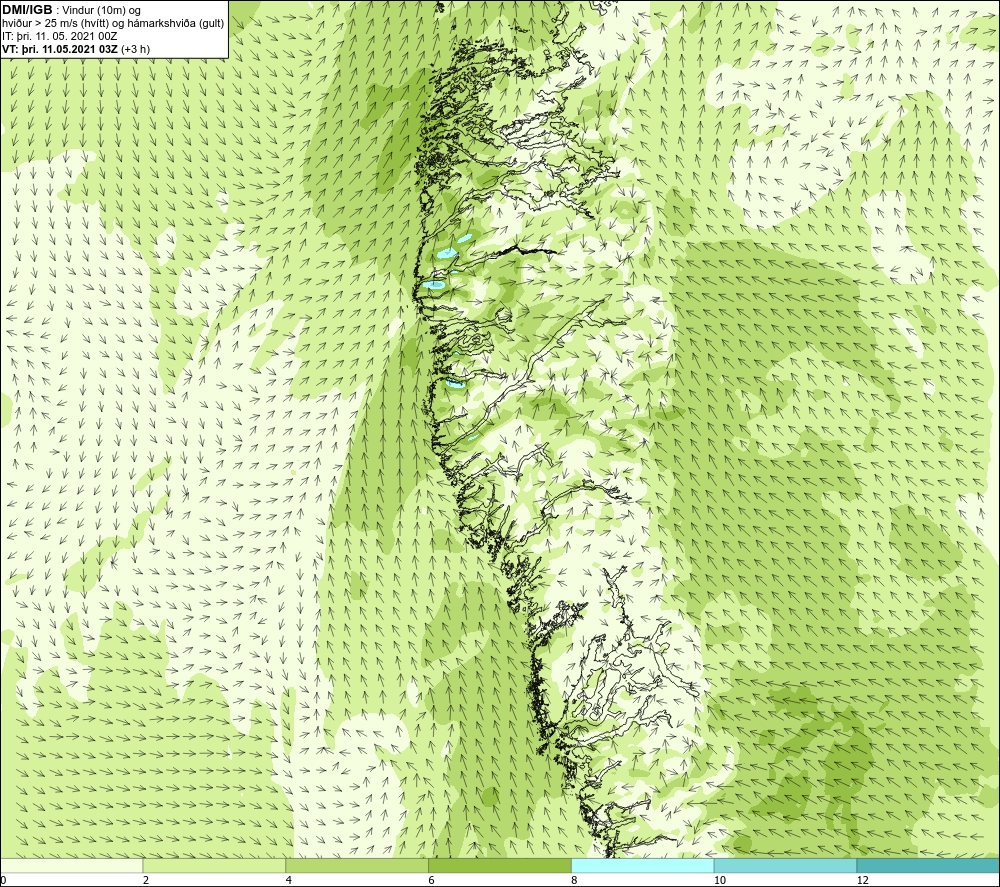Viewport: 1000px width, 887px height.
Task: Click the legend scale label "10"
Action: click(720, 880)
